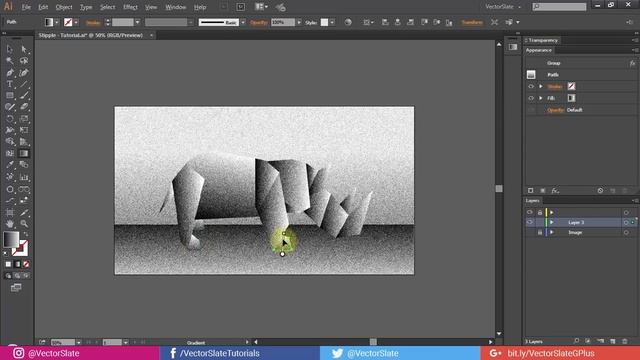Select the Column Graph tool

coord(24,177)
